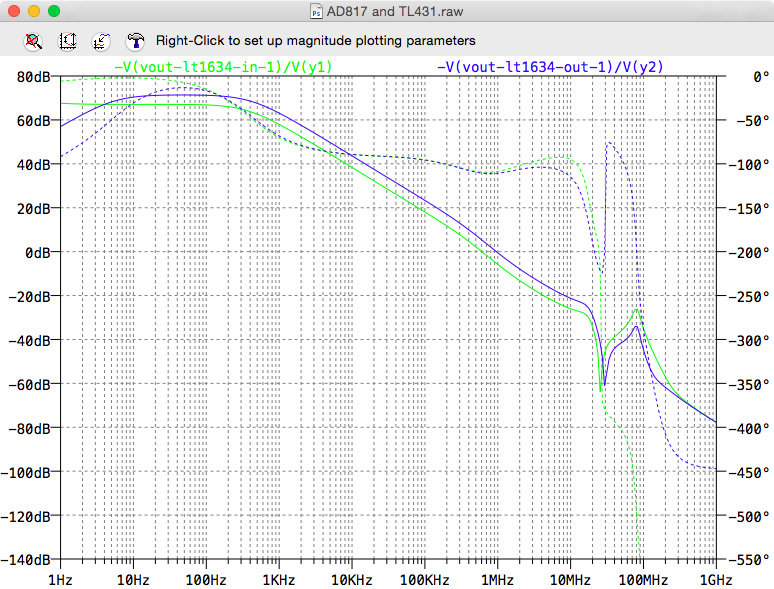
Task: Select the blue V(vout-lt1634-out-1)/V(y2) trace label
Action: (550, 67)
